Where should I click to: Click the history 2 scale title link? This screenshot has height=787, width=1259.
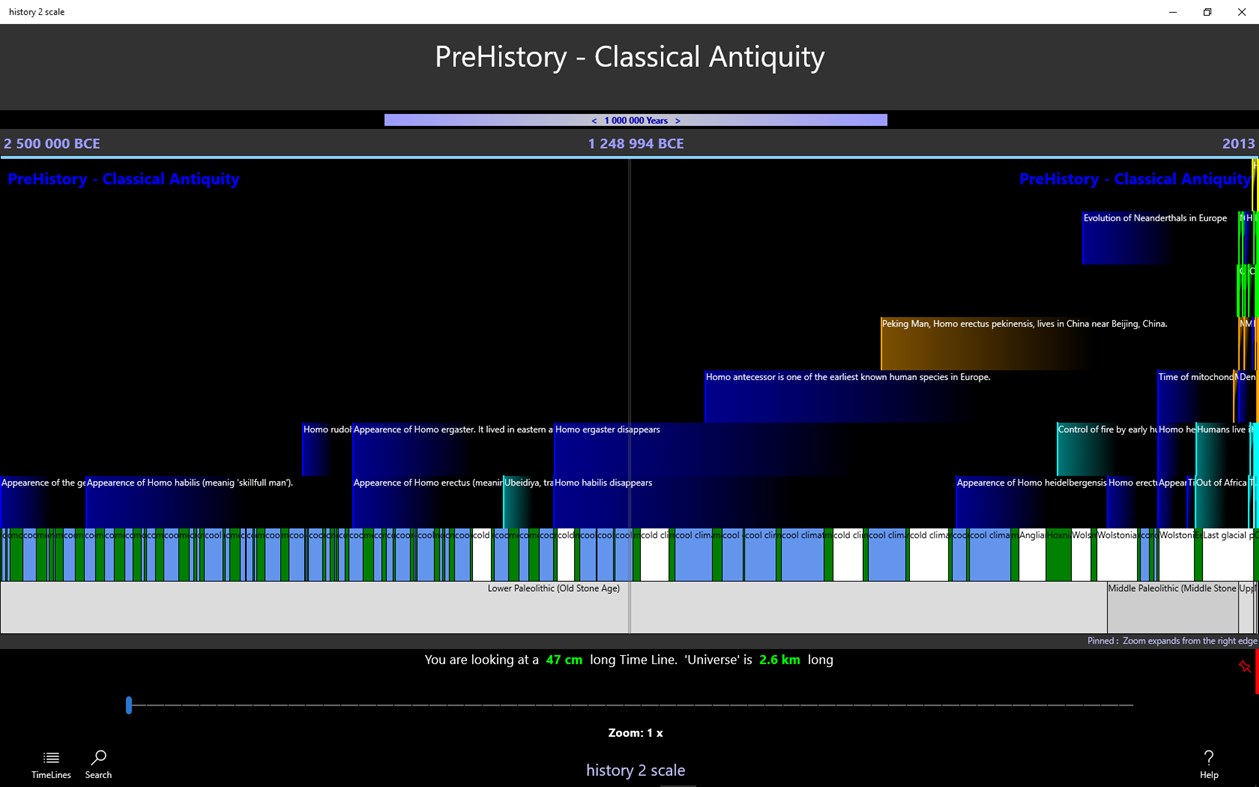point(635,770)
